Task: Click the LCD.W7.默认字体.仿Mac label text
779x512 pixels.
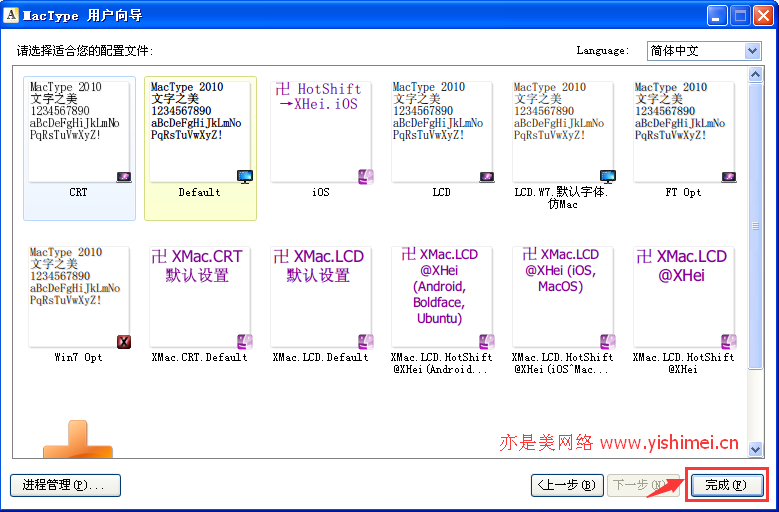Action: 562,198
